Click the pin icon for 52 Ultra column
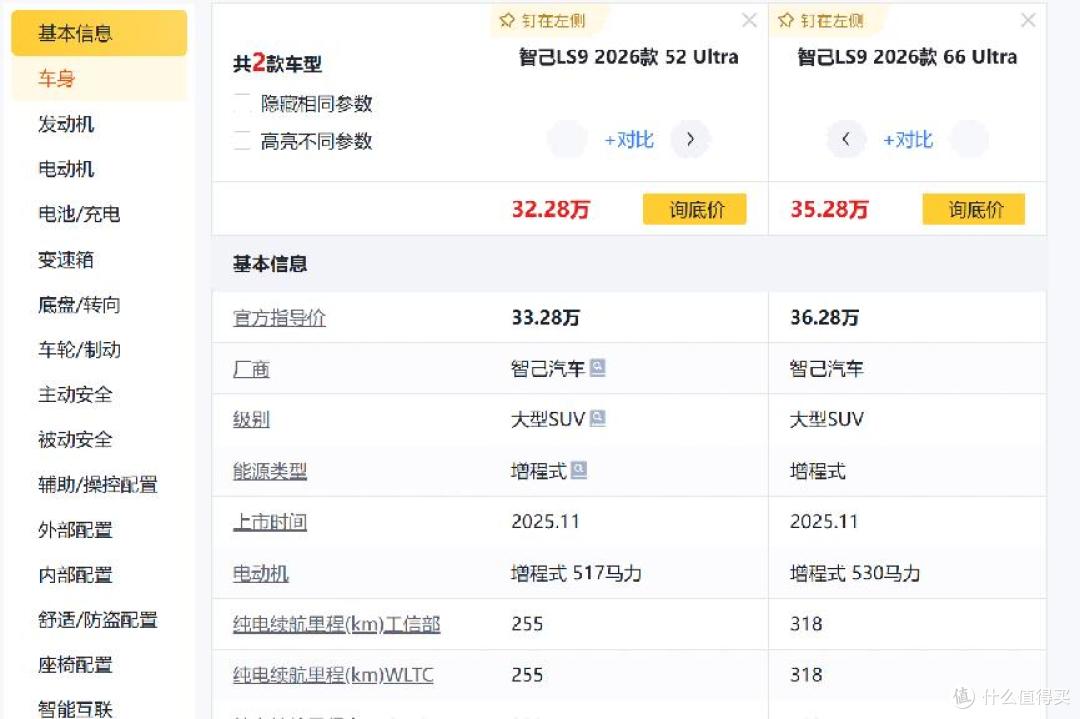Viewport: 1080px width, 719px height. click(507, 21)
